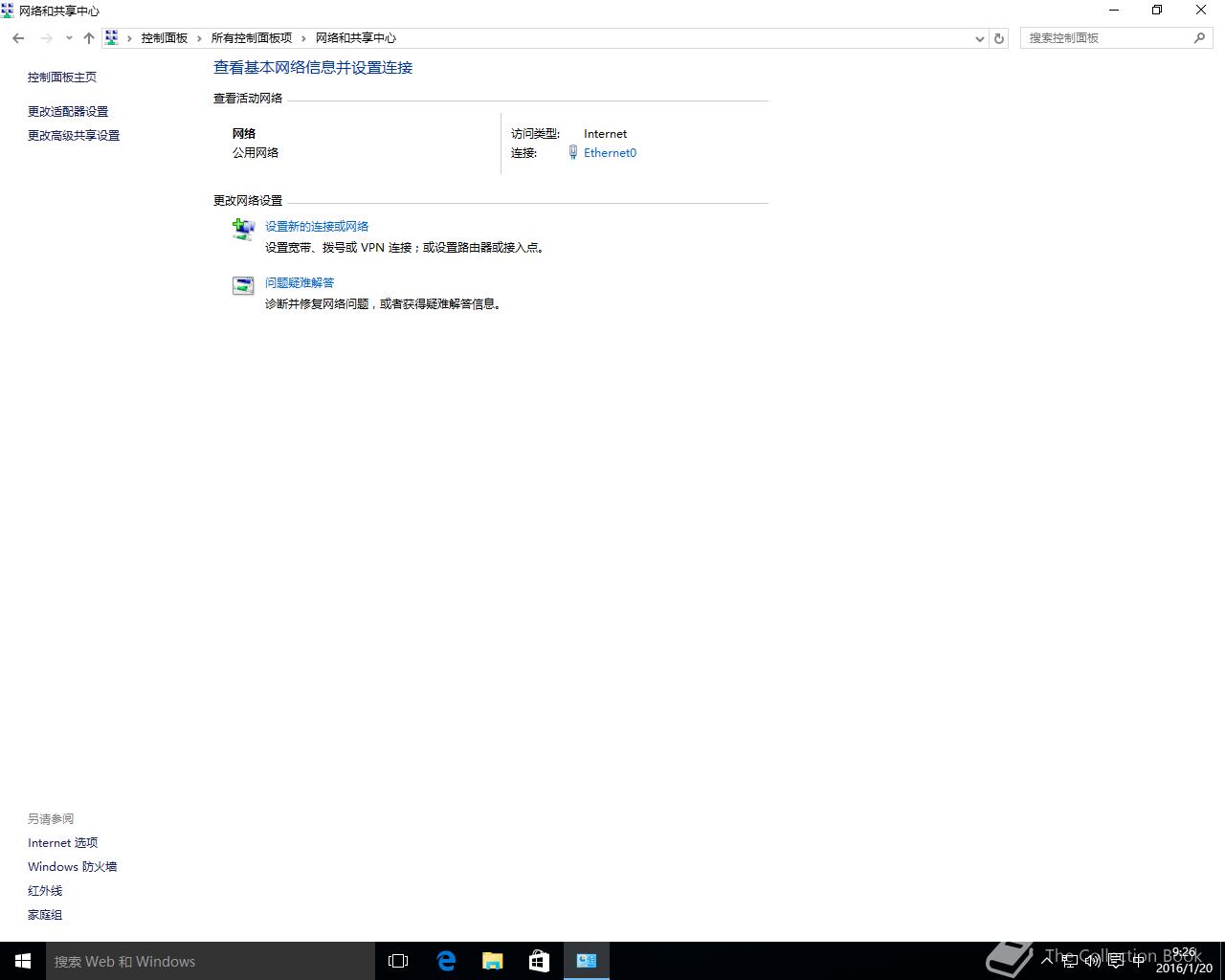Open Windows 防火墙 link

pos(73,867)
